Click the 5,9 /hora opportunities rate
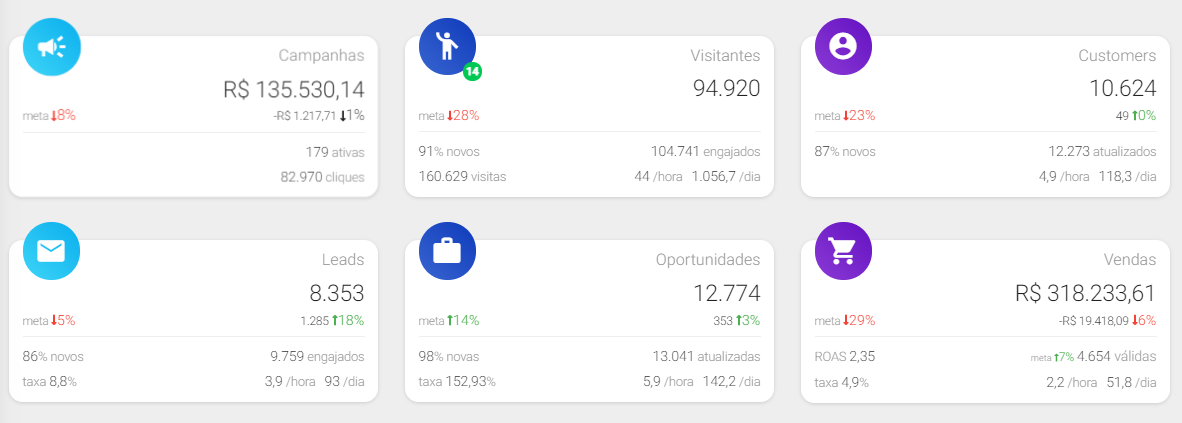The width and height of the screenshot is (1182, 423). click(668, 382)
